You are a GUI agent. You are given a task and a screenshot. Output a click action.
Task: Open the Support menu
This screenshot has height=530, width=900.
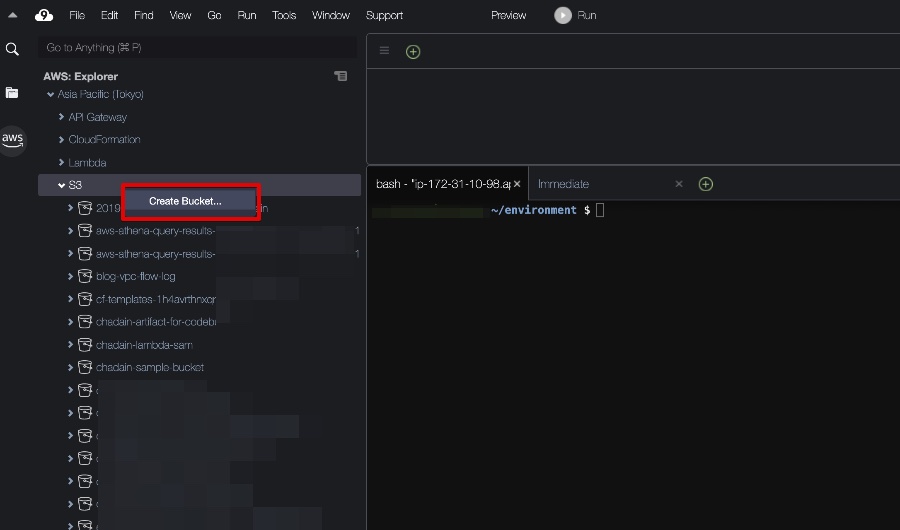click(x=384, y=16)
